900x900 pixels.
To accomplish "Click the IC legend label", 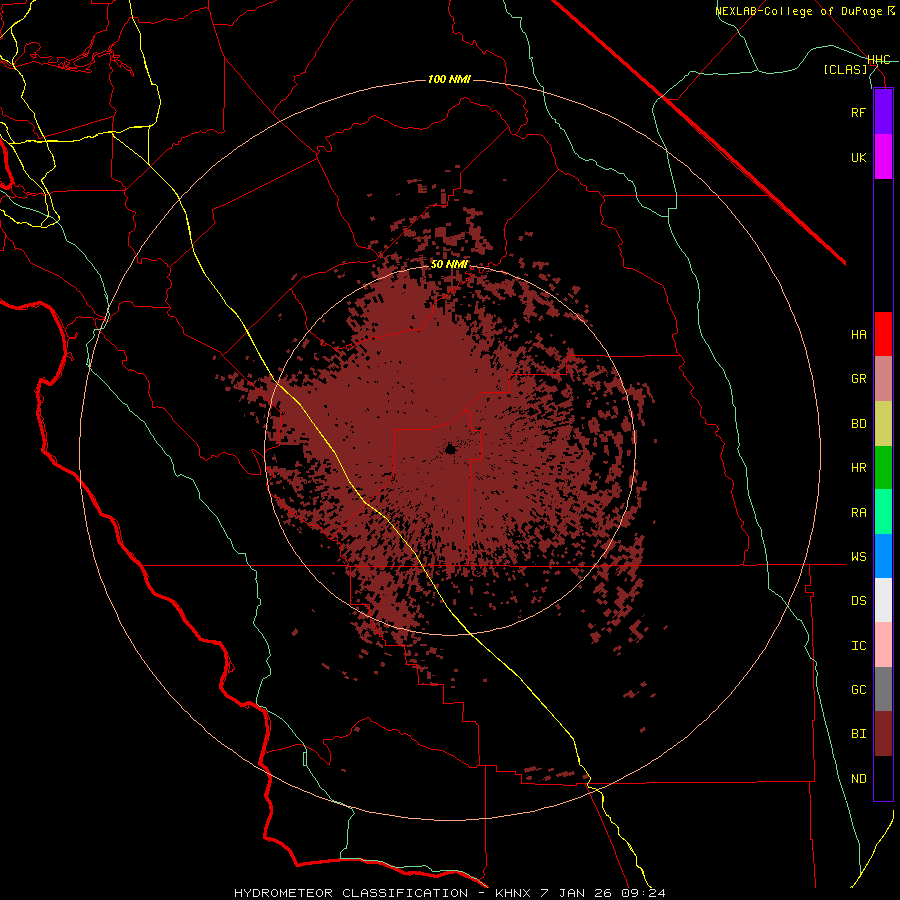I will 859,645.
